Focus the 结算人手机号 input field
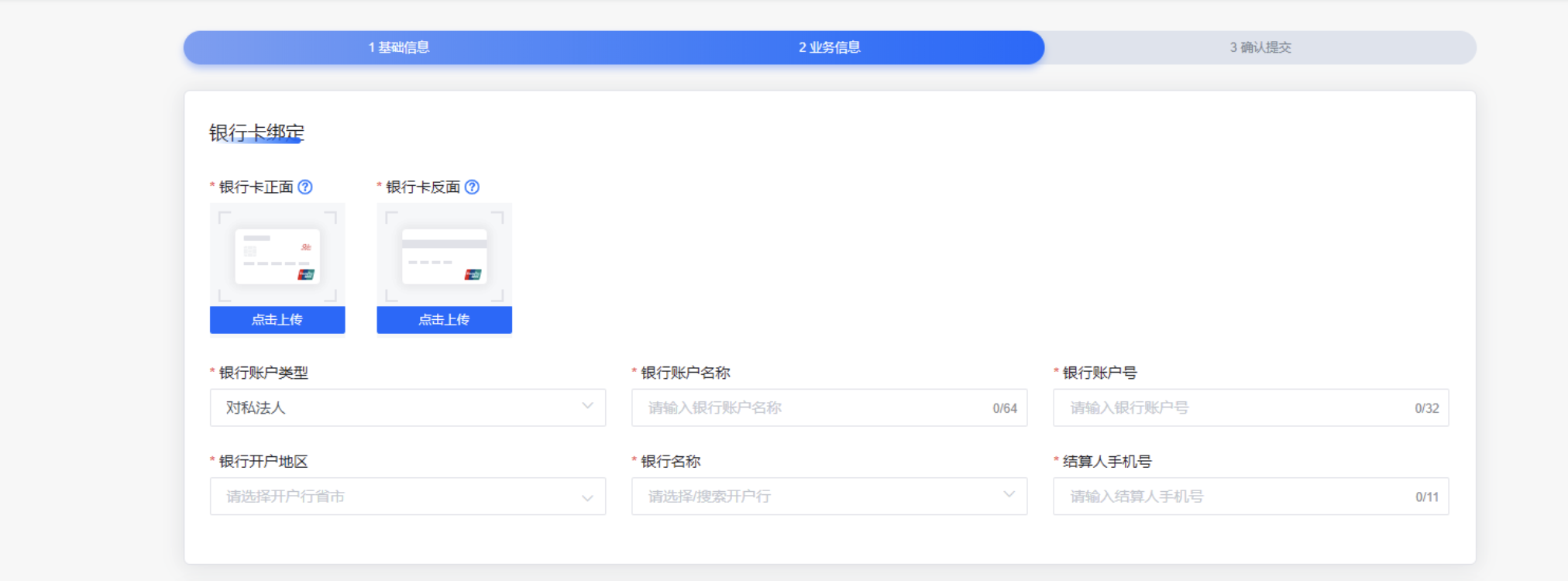The height and width of the screenshot is (581, 1568). [1236, 497]
